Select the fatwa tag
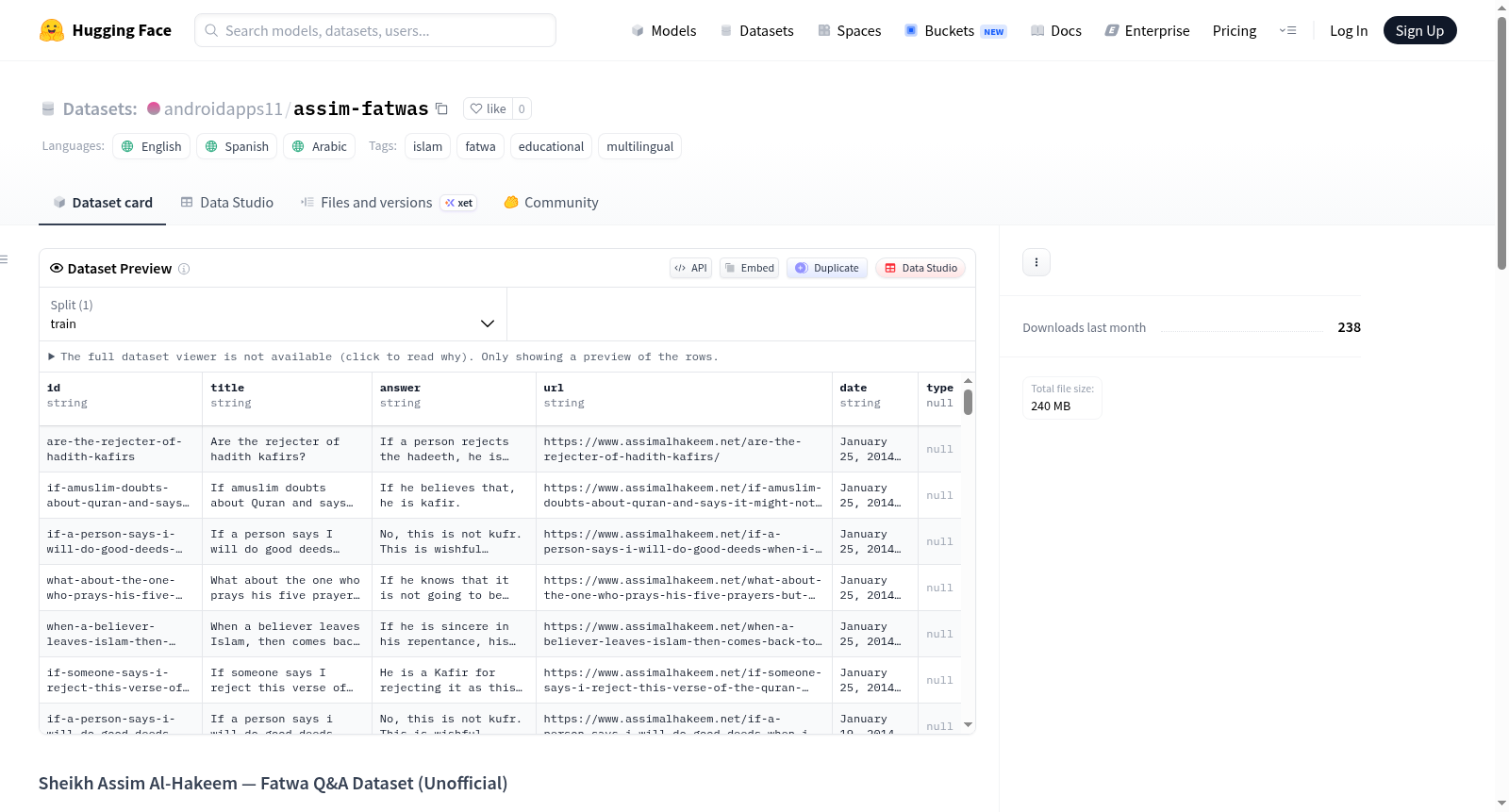This screenshot has width=1509, height=812. tap(480, 146)
